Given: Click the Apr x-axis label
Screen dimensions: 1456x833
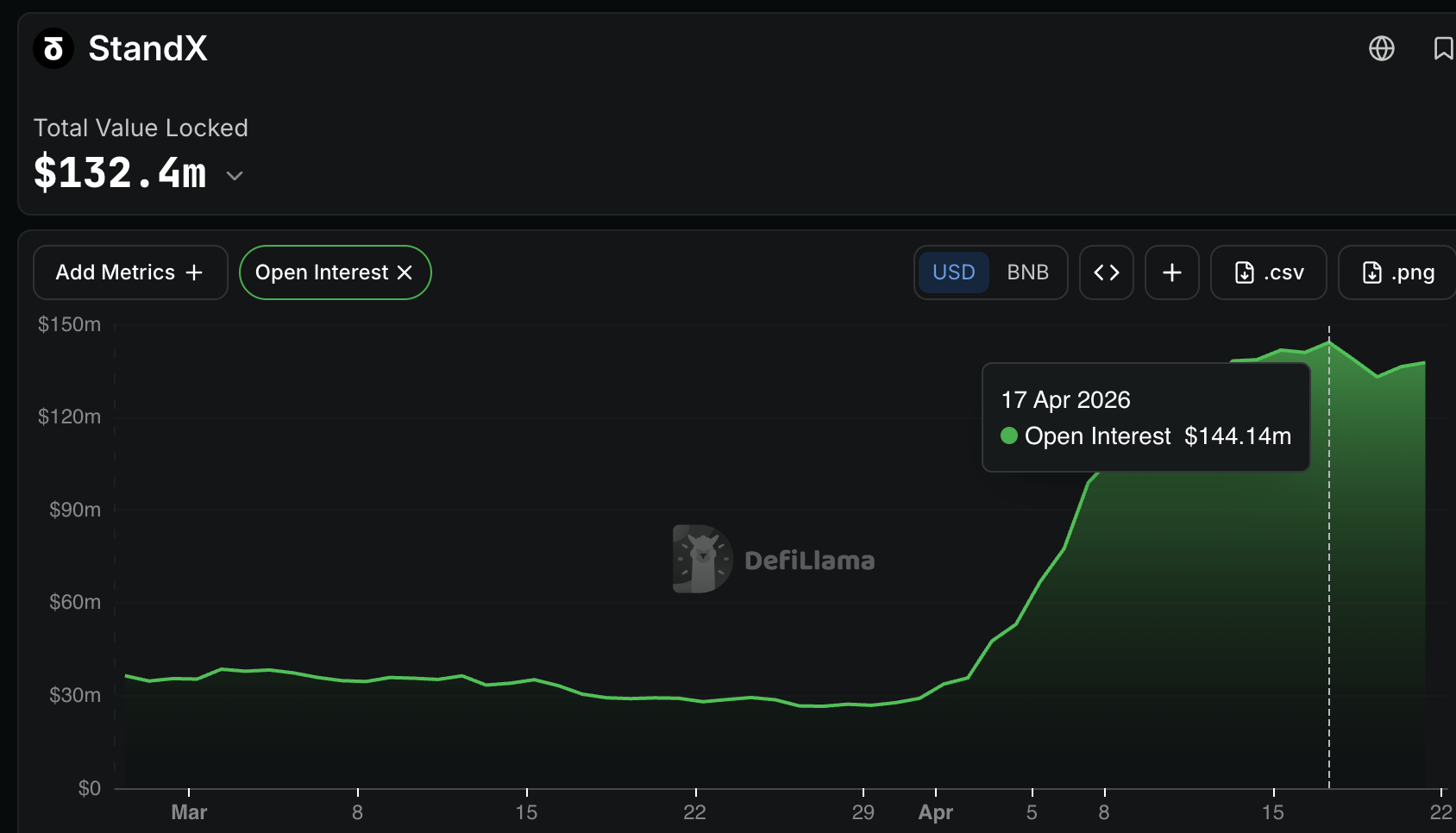Looking at the screenshot, I should tap(936, 812).
